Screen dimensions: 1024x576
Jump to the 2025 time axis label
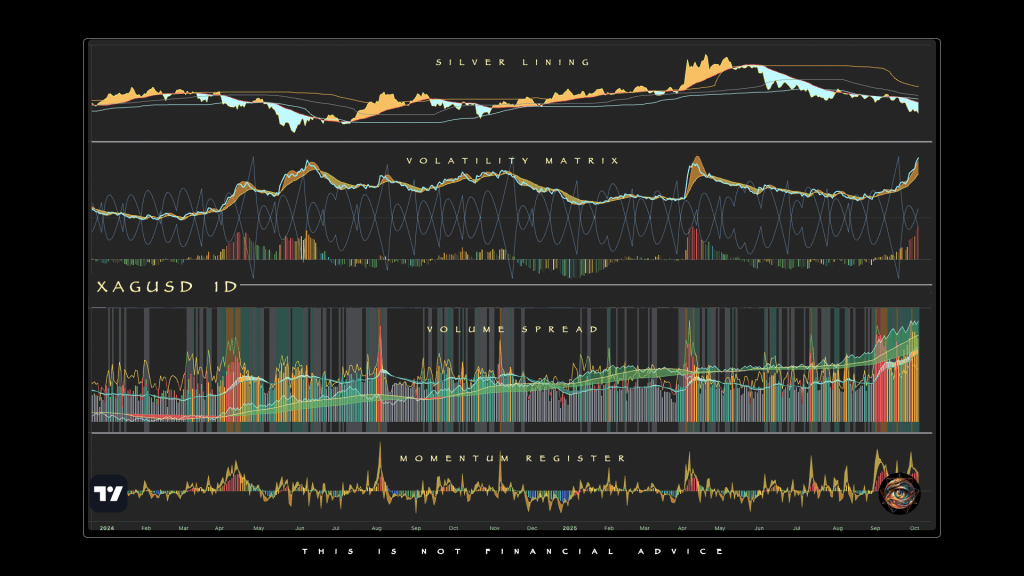(569, 527)
